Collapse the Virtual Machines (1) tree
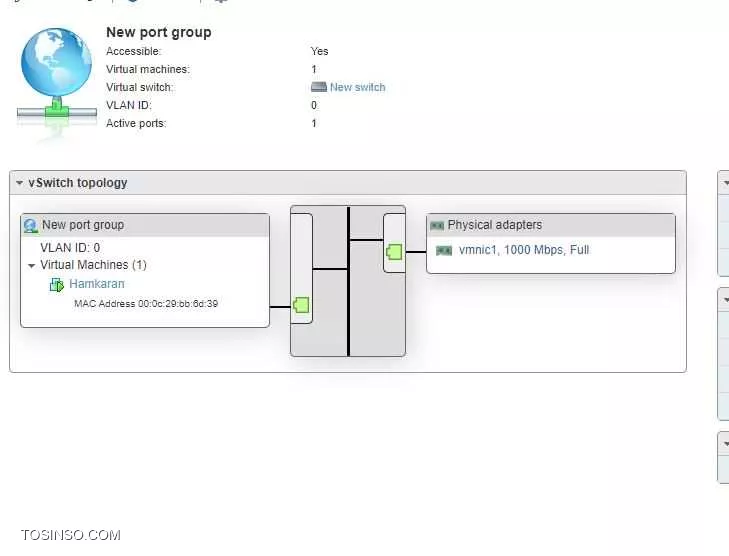Image resolution: width=729 pixels, height=556 pixels. point(32,266)
